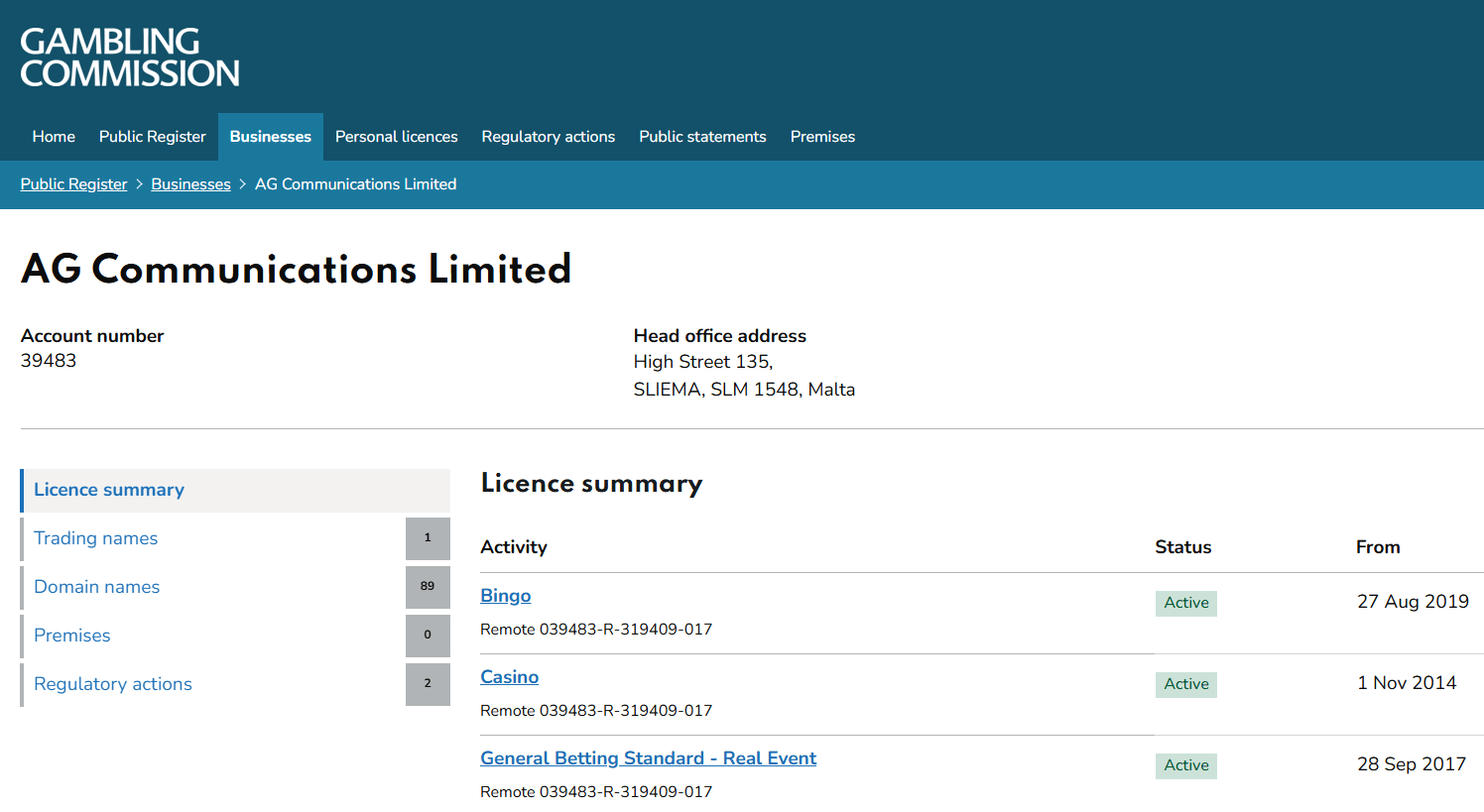Open the Premises top navigation item
Viewport: 1484px width, 812px height.
tap(822, 137)
